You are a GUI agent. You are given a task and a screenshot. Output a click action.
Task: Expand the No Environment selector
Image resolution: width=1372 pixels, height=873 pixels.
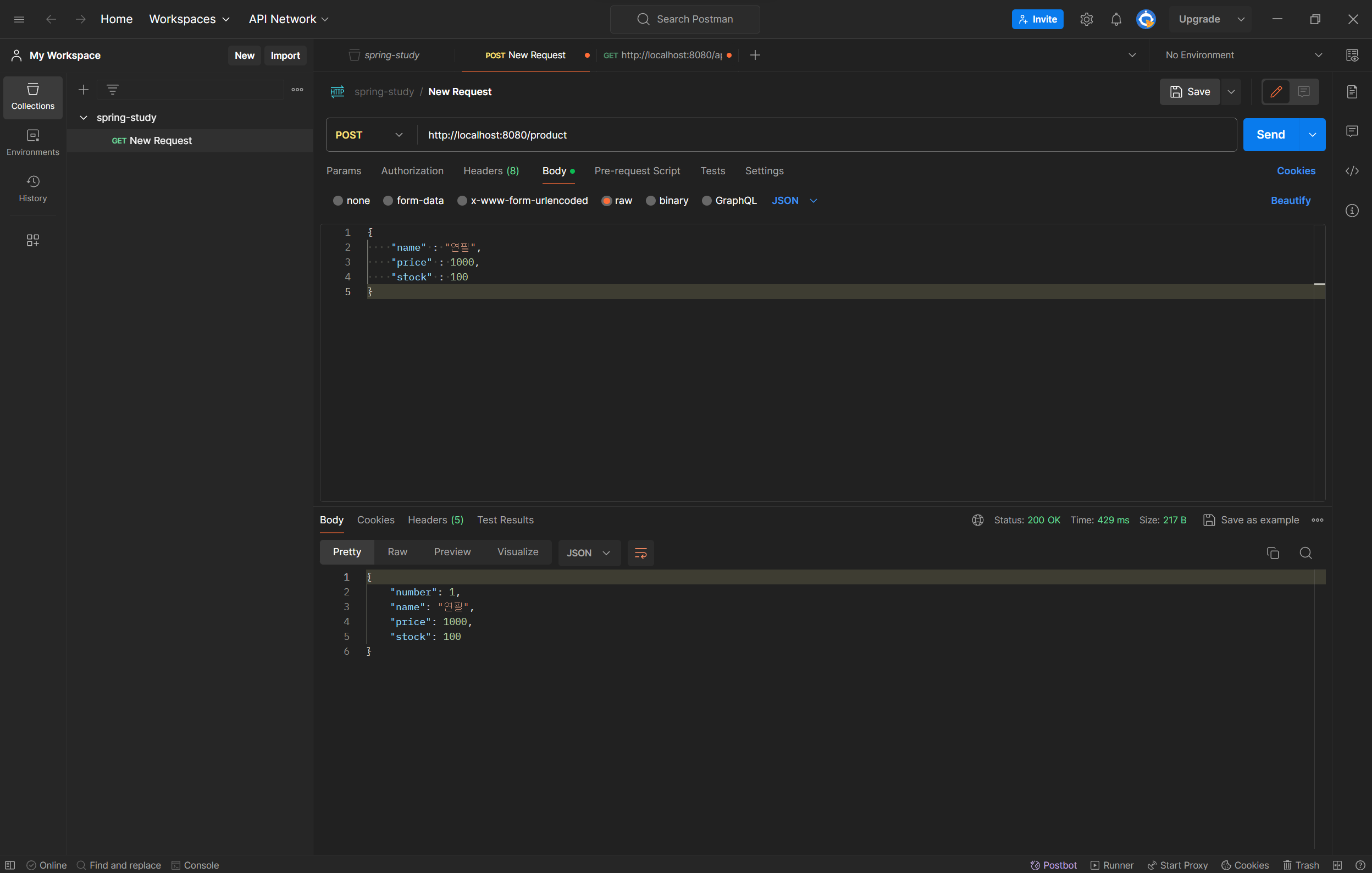[x=1243, y=56]
